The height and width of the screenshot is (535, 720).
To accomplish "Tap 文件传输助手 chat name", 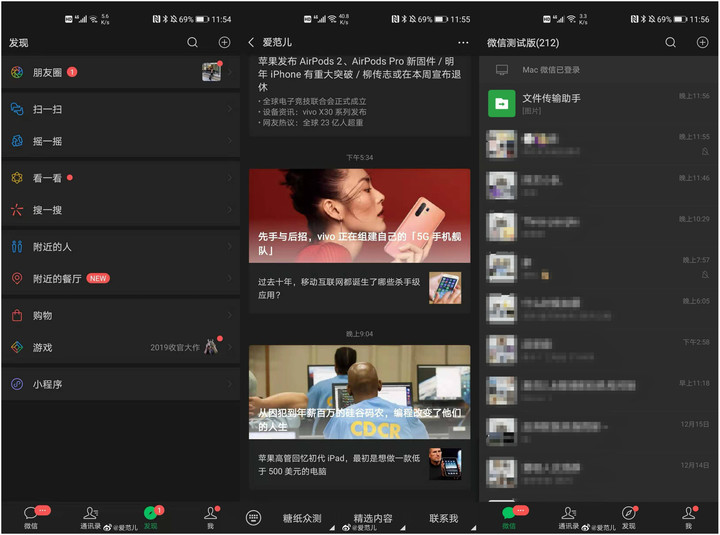I will (x=551, y=98).
